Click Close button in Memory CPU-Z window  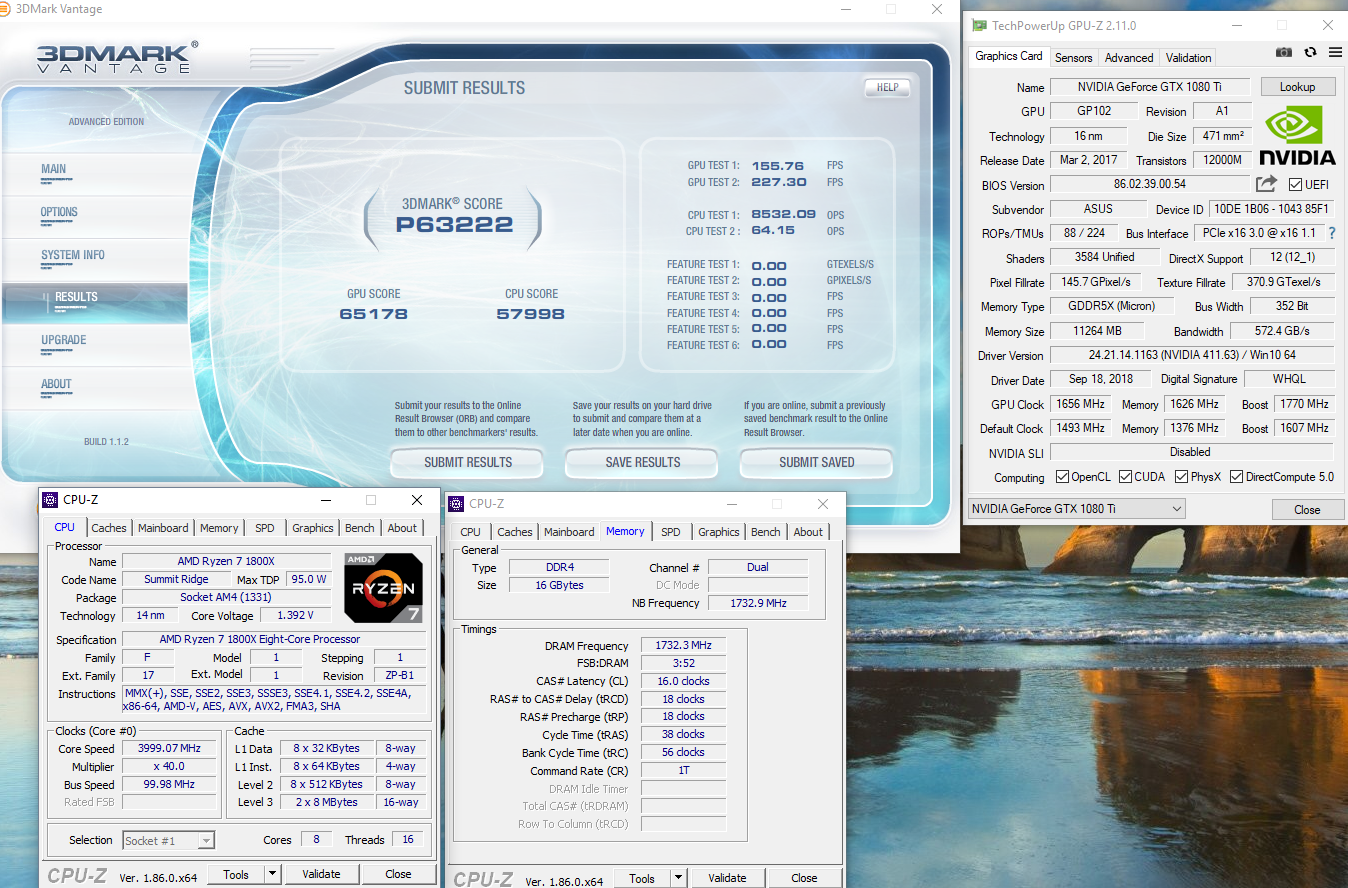804,878
